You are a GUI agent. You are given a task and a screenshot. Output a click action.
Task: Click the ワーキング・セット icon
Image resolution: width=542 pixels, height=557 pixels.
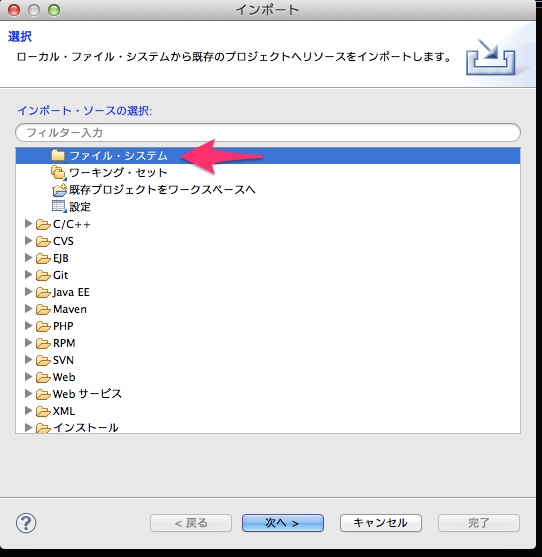click(x=58, y=173)
